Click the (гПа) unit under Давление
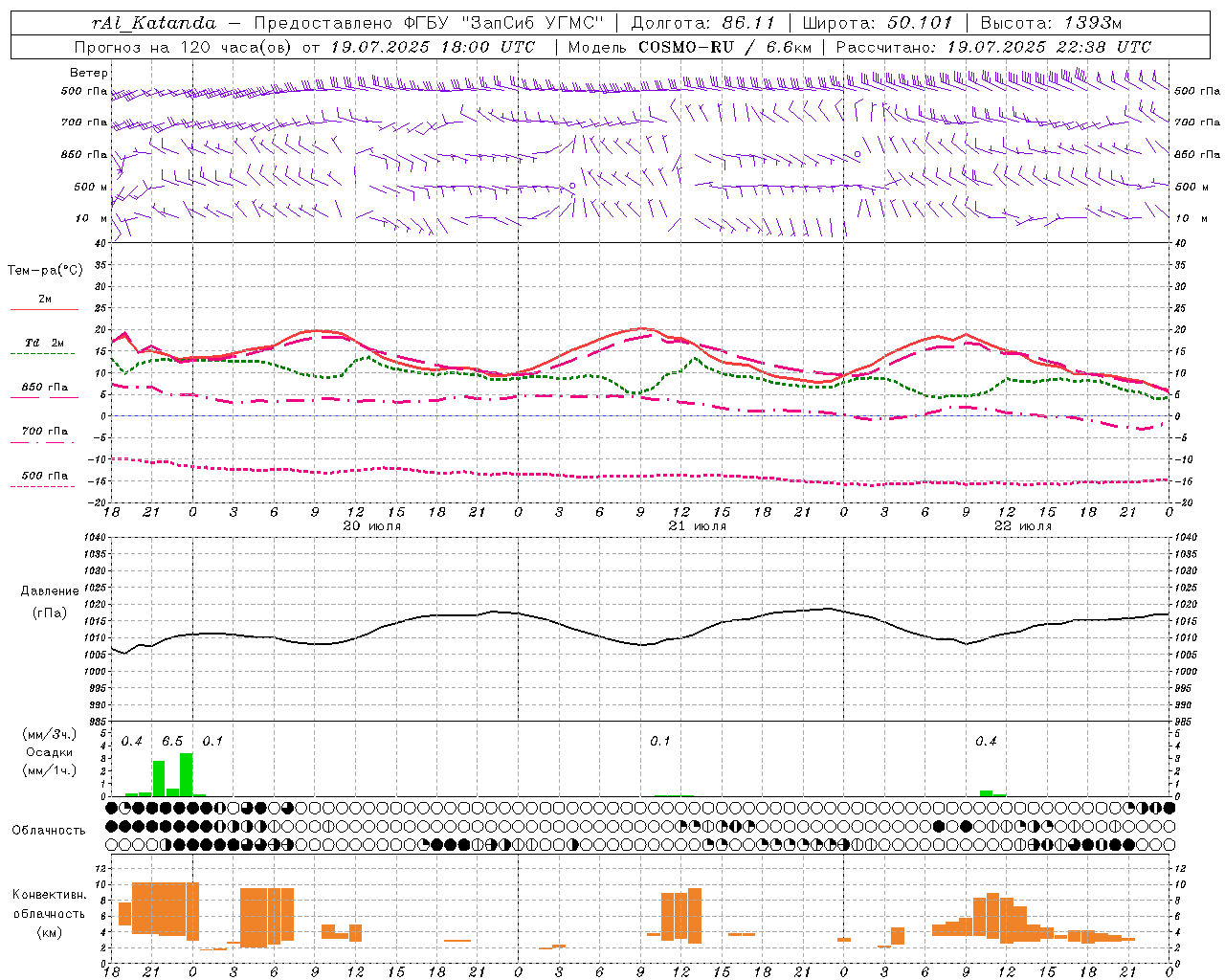Screen dimensions: 1225x980 [x=50, y=612]
